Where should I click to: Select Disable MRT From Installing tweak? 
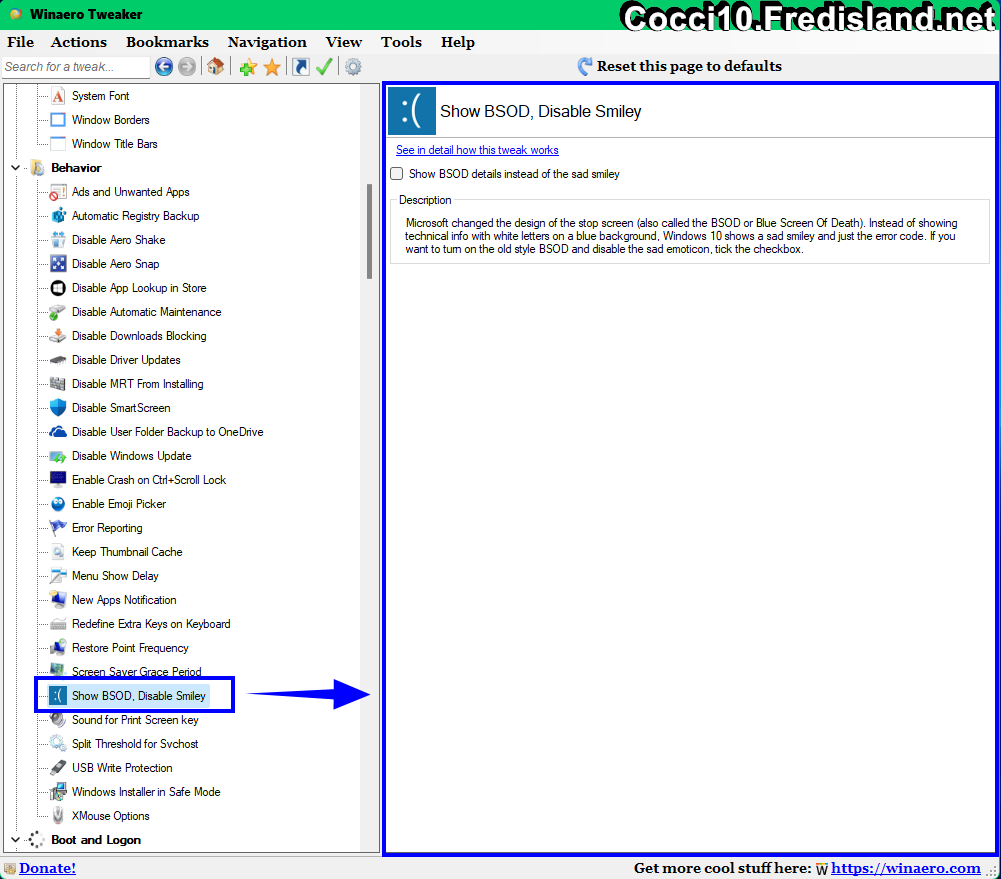tap(138, 384)
